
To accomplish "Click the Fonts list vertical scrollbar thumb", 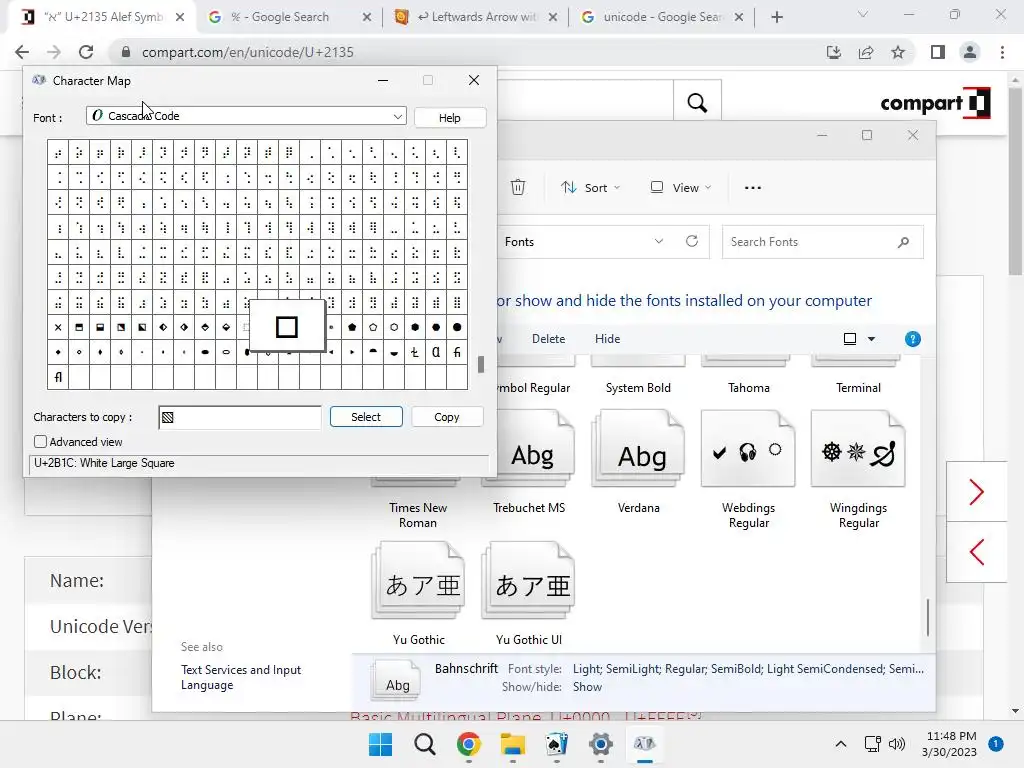I will pos(927,617).
